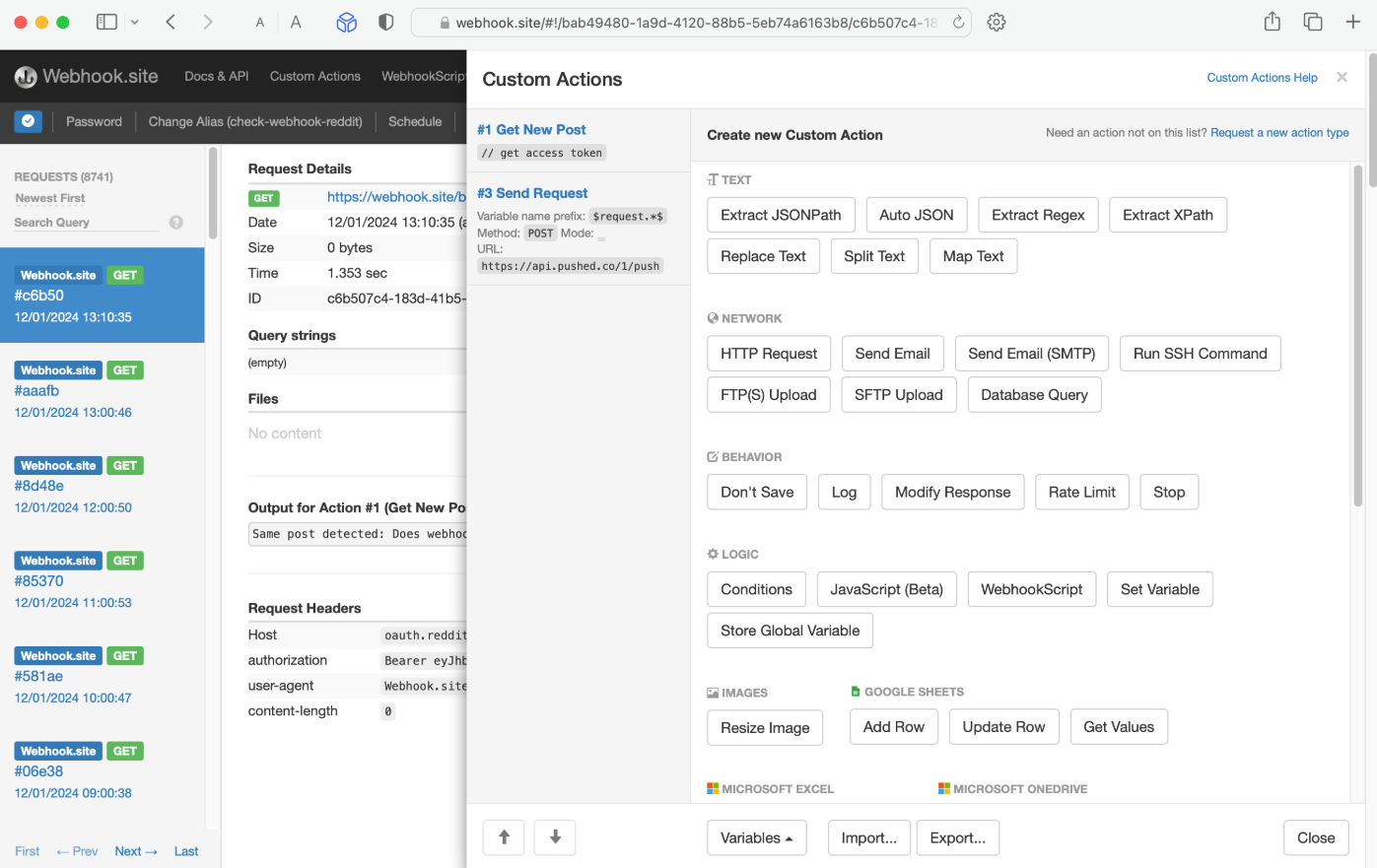Image resolution: width=1377 pixels, height=868 pixels.
Task: Open the Password option
Action: tap(94, 121)
